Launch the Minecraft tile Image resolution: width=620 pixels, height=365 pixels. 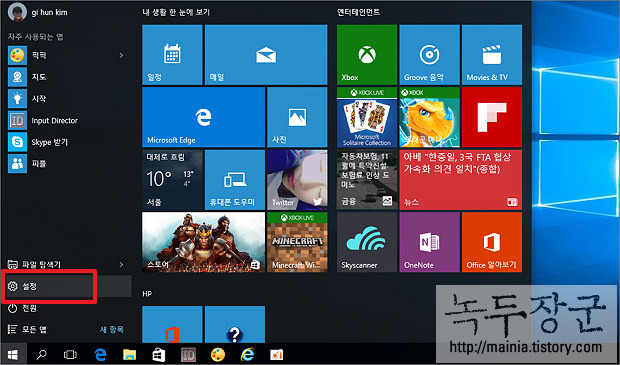coord(297,242)
